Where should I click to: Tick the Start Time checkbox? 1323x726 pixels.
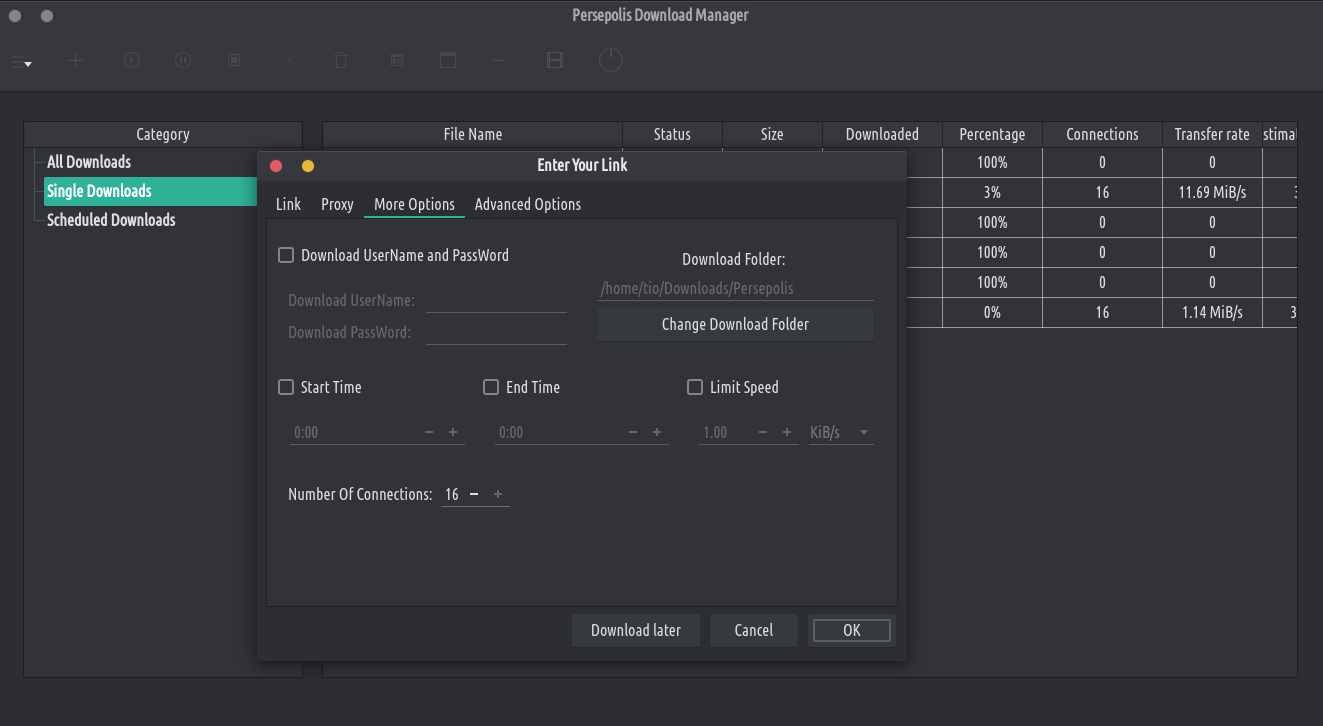pos(286,387)
